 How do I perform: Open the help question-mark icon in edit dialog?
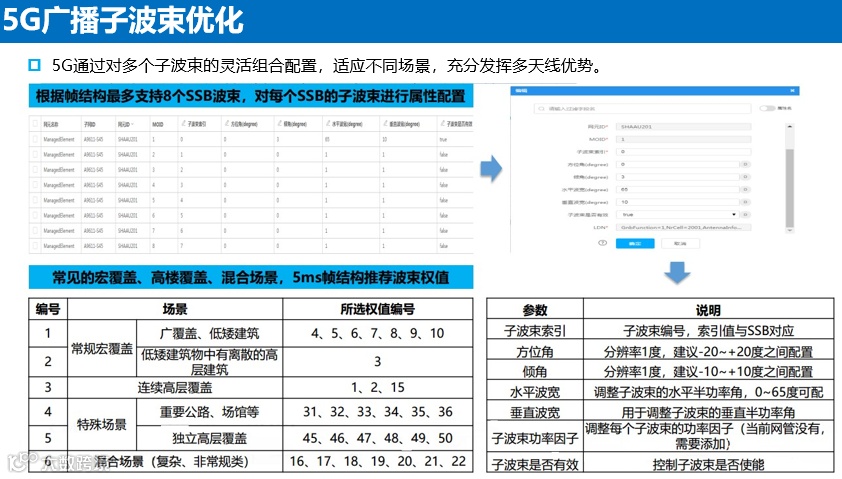tap(603, 243)
